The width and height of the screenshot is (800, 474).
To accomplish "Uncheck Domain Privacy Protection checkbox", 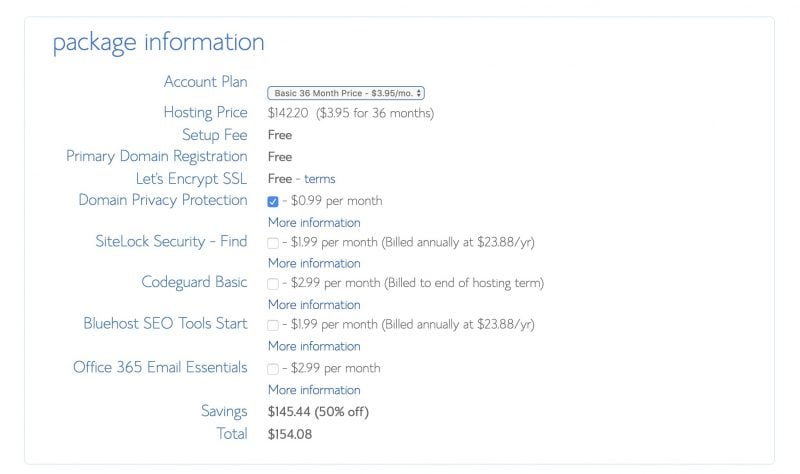I will 273,202.
